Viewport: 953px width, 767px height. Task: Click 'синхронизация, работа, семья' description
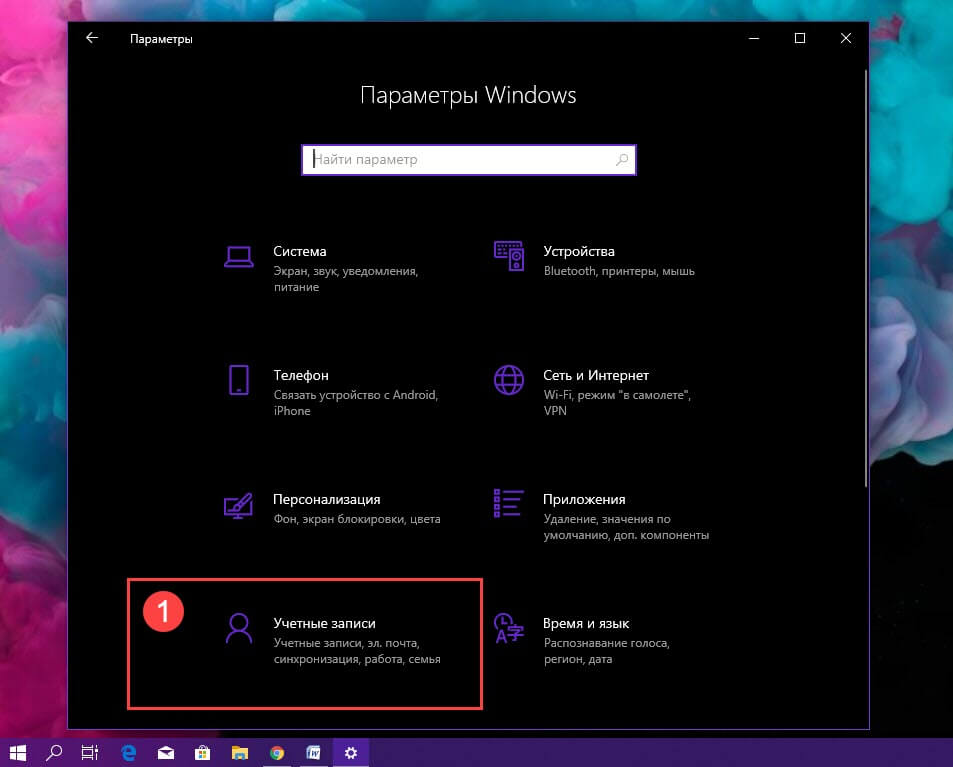(357, 659)
